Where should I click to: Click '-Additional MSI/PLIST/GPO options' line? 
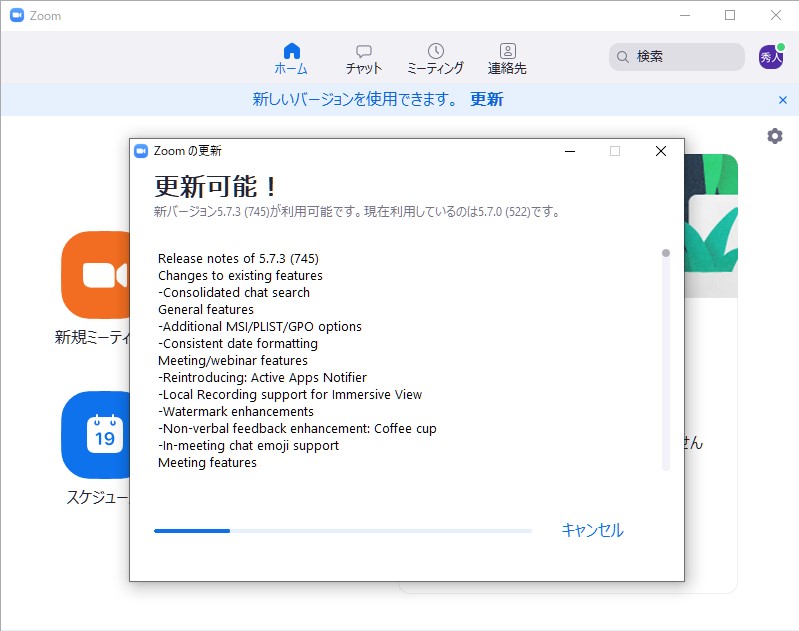(x=260, y=326)
